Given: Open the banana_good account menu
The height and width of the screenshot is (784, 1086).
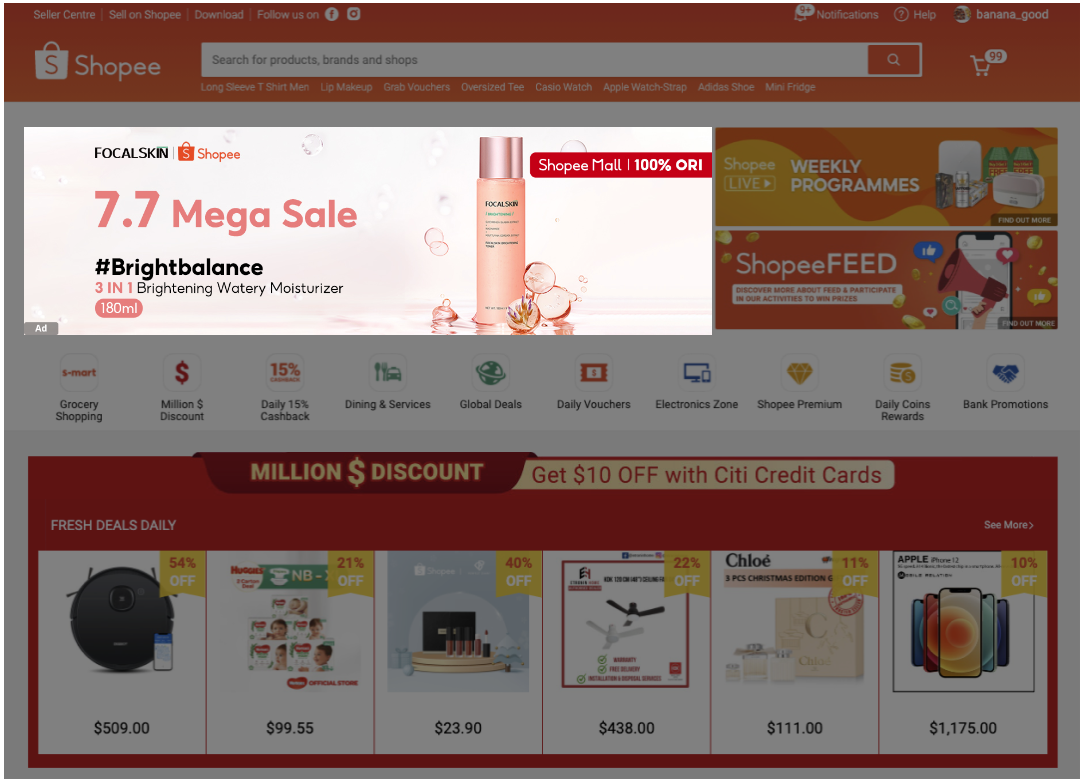Looking at the screenshot, I should coord(1001,15).
